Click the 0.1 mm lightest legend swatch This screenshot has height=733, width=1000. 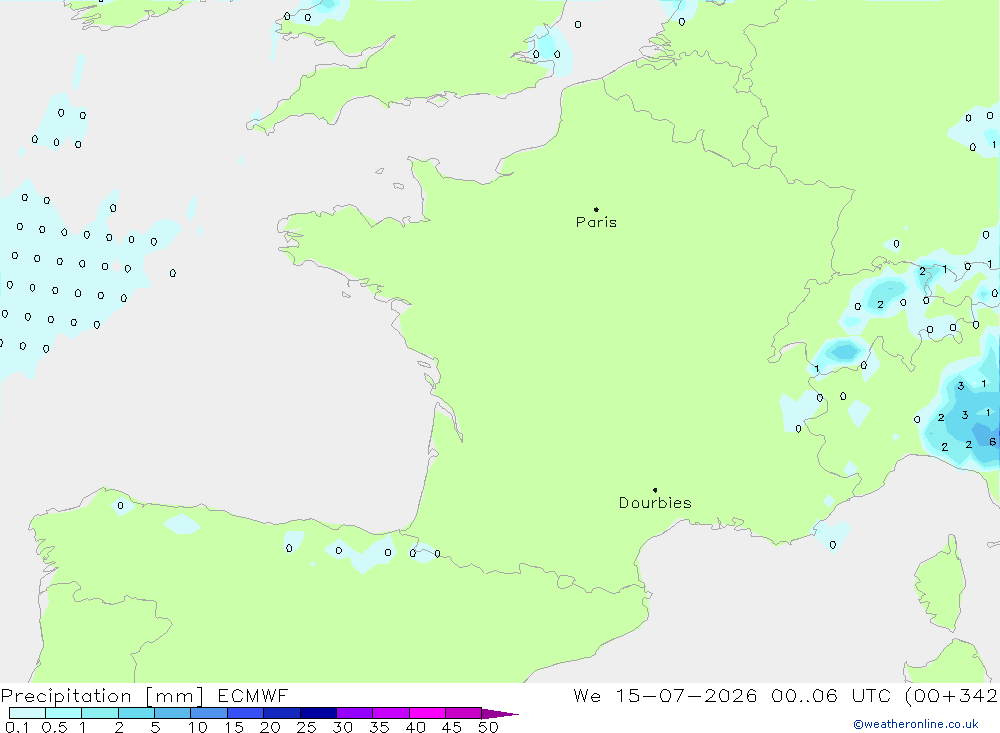coord(27,713)
